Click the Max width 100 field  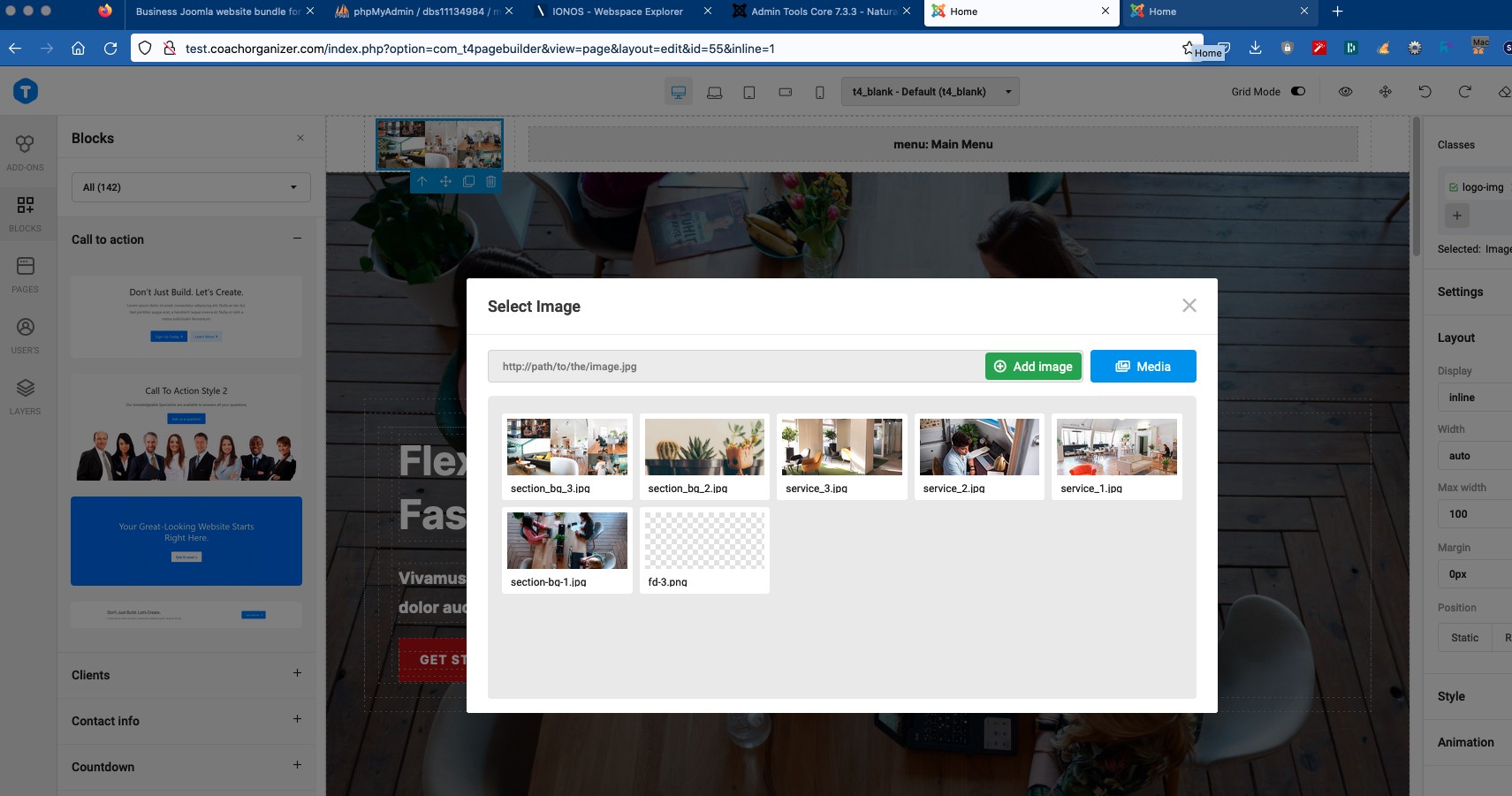point(1475,514)
